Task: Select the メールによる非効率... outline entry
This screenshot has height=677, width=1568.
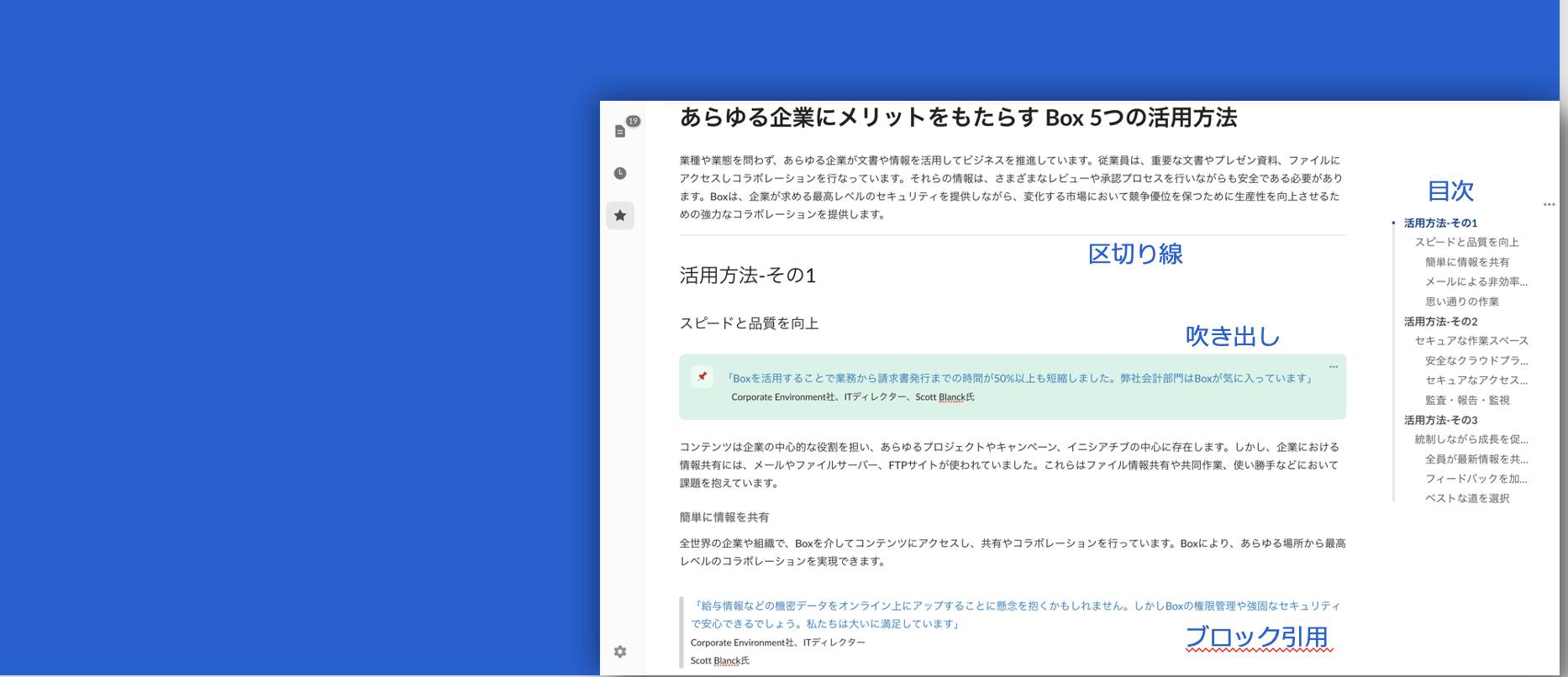Action: pos(1476,281)
